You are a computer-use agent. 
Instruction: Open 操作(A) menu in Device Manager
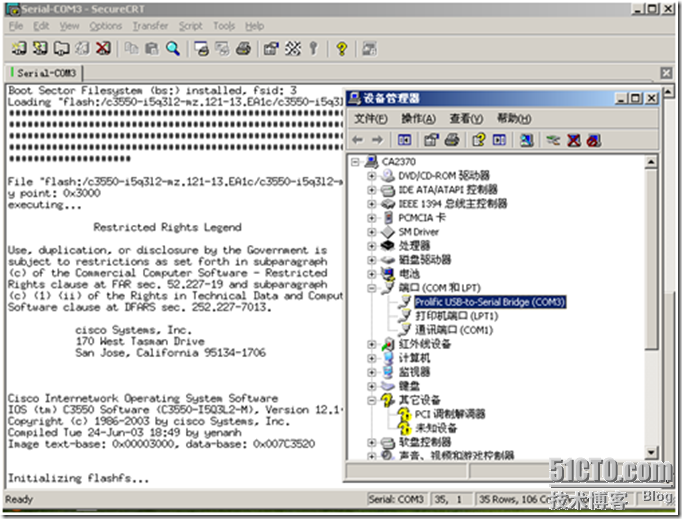(x=418, y=118)
